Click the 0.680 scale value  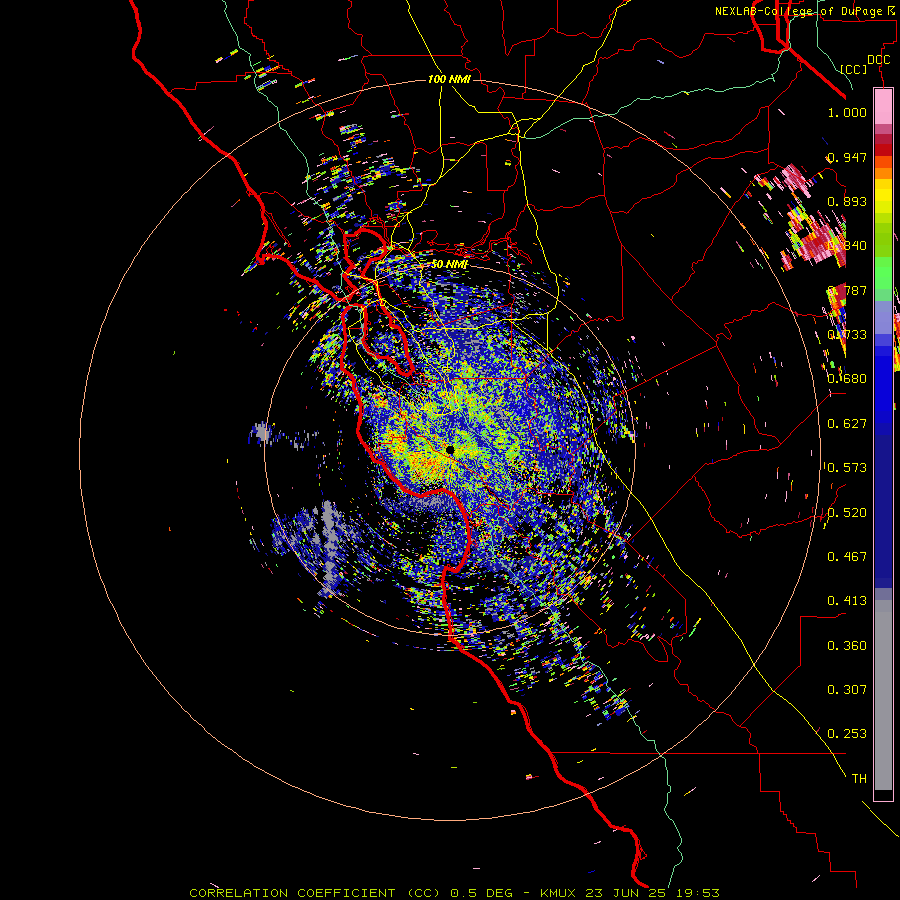[847, 378]
